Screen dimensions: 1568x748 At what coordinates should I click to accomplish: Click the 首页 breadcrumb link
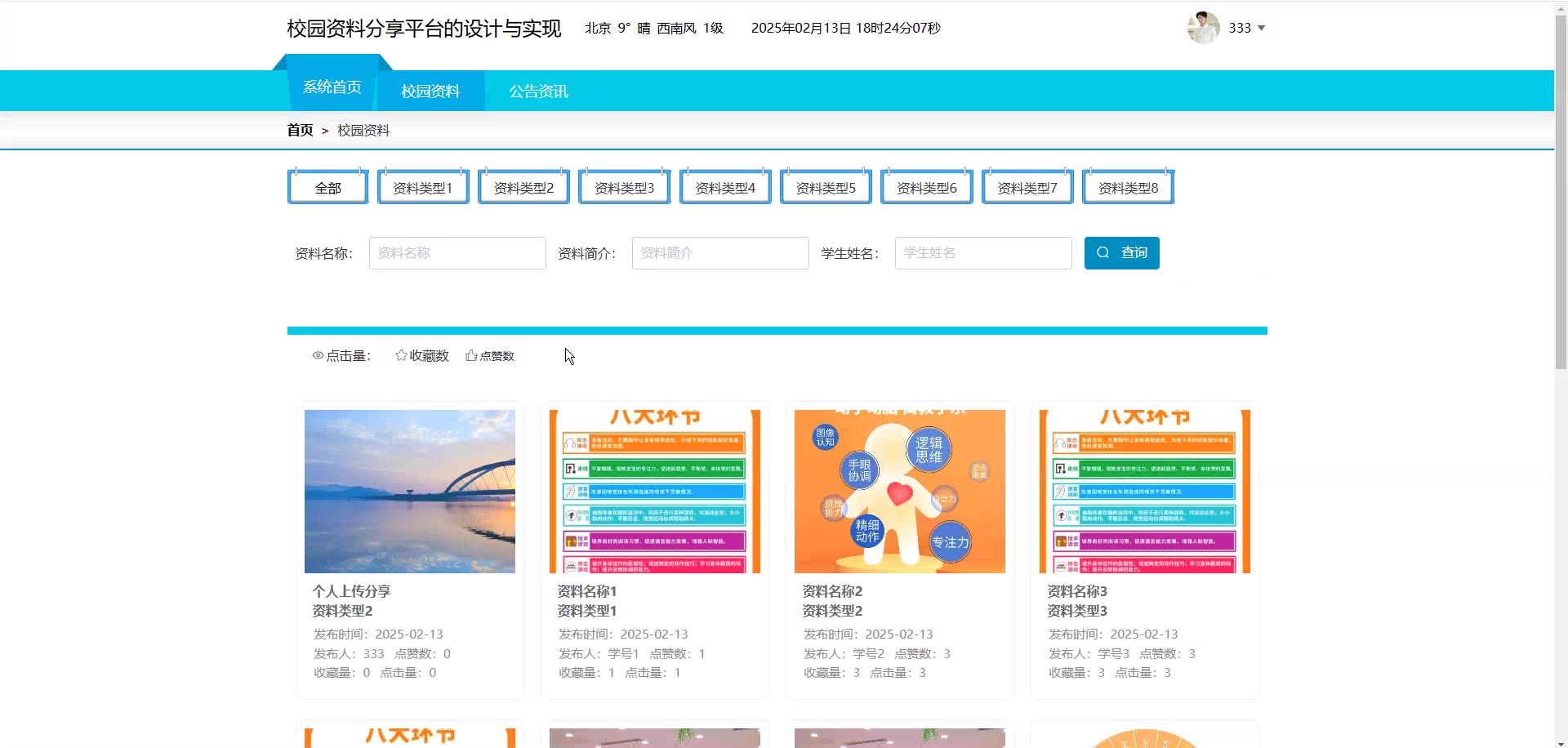click(300, 130)
